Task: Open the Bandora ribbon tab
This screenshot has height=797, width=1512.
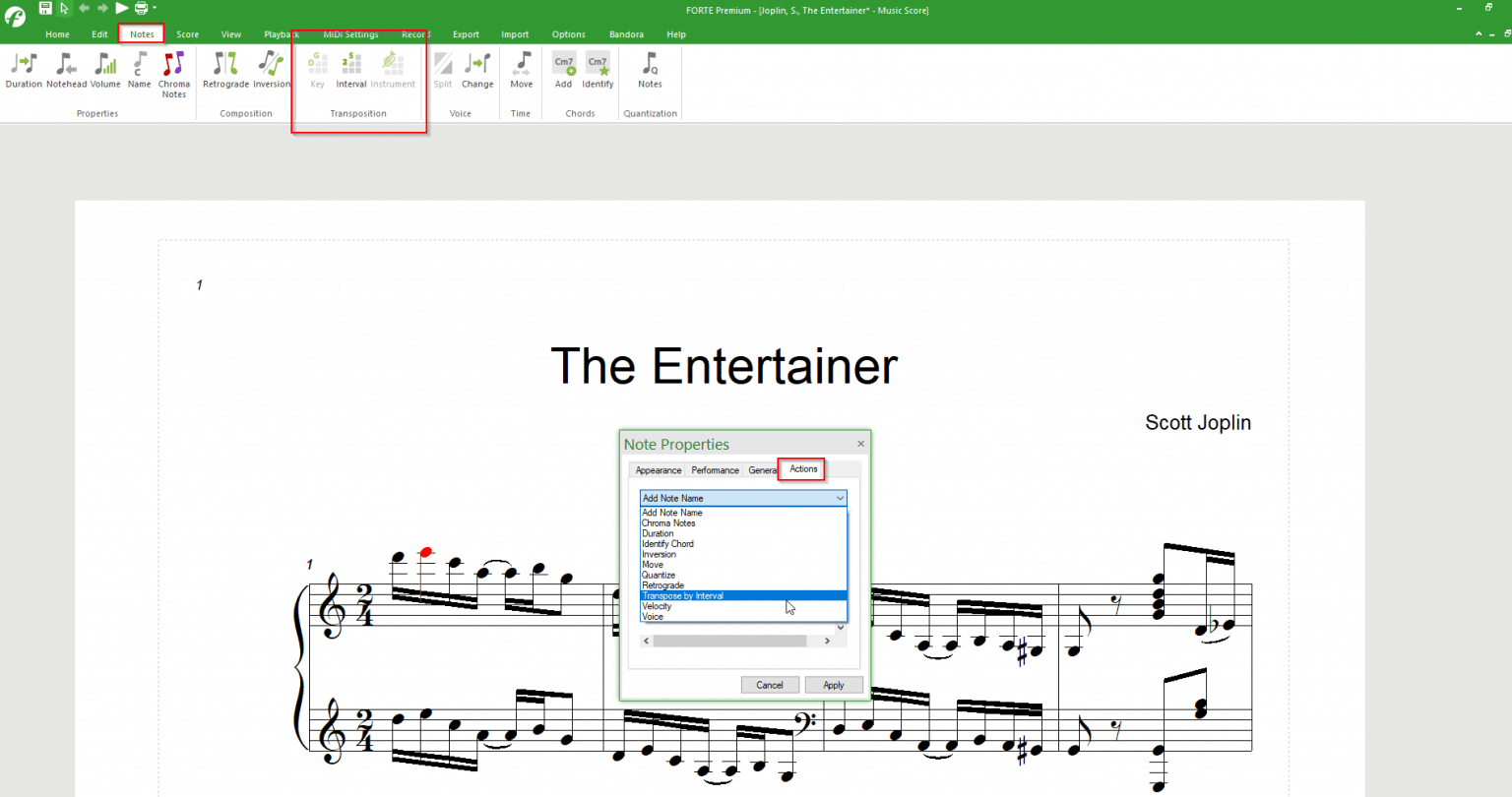Action: click(626, 34)
